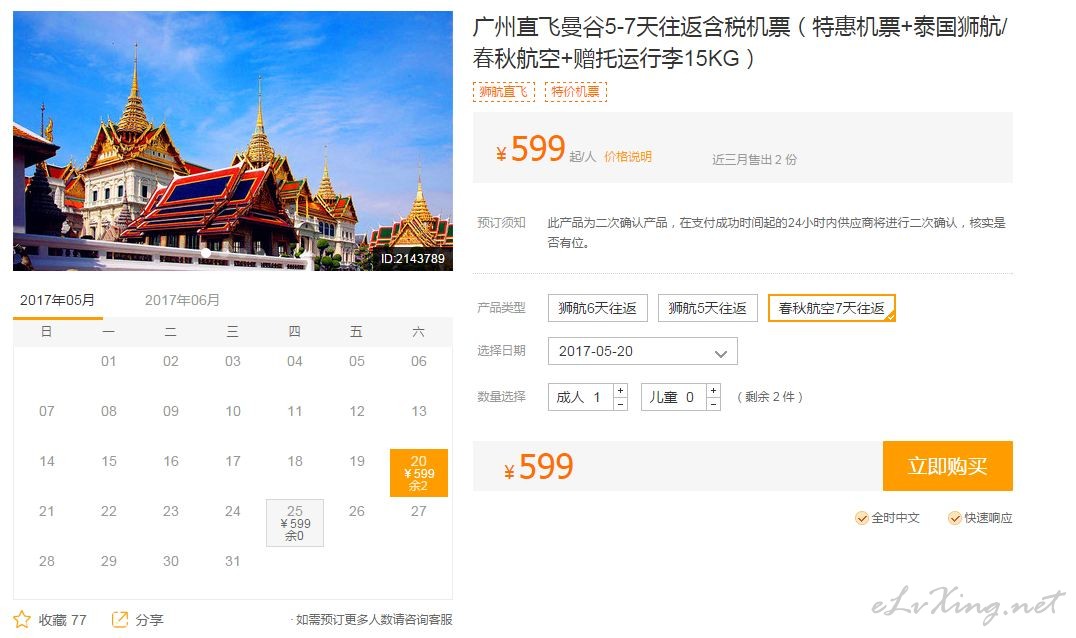Image resolution: width=1076 pixels, height=638 pixels.
Task: Select product type 狮航5天往返
Action: (707, 308)
